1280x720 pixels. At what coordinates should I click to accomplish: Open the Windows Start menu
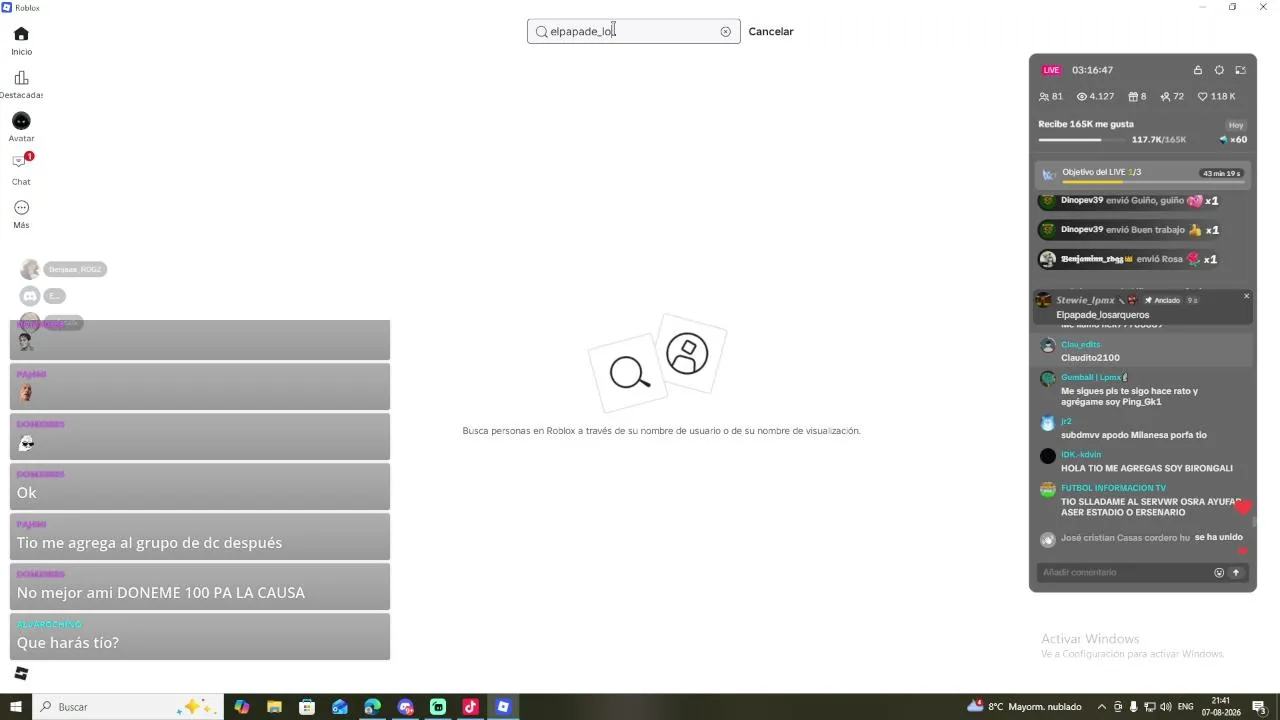click(x=16, y=707)
